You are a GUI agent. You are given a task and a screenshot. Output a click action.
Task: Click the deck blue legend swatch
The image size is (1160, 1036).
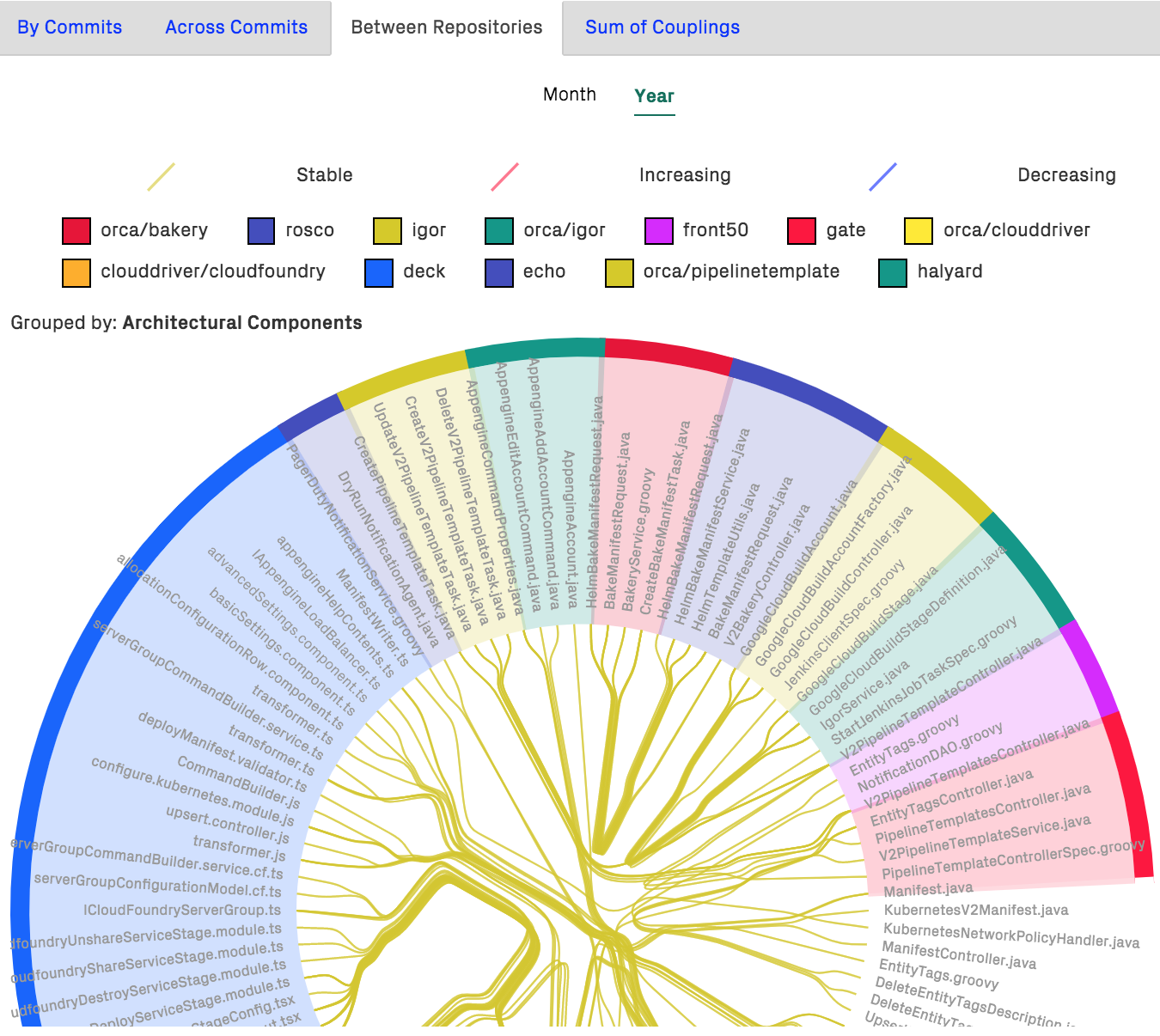(379, 272)
